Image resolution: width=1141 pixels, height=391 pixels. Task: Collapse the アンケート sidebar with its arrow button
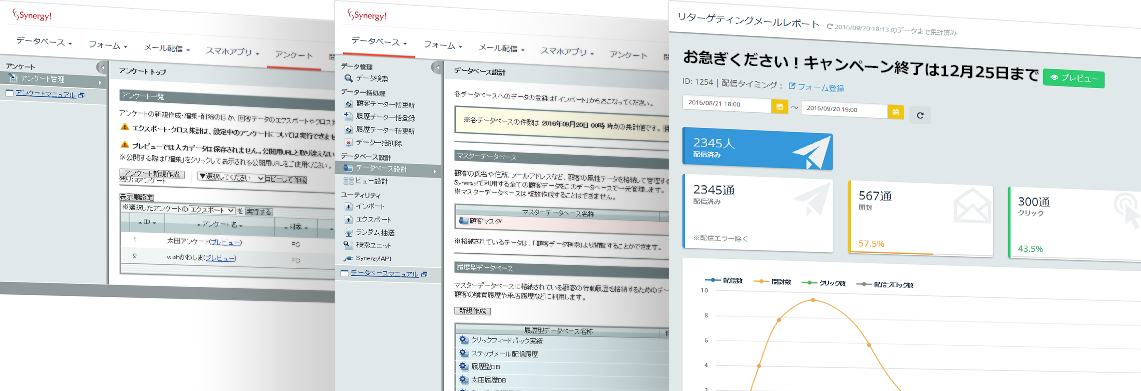click(x=103, y=67)
